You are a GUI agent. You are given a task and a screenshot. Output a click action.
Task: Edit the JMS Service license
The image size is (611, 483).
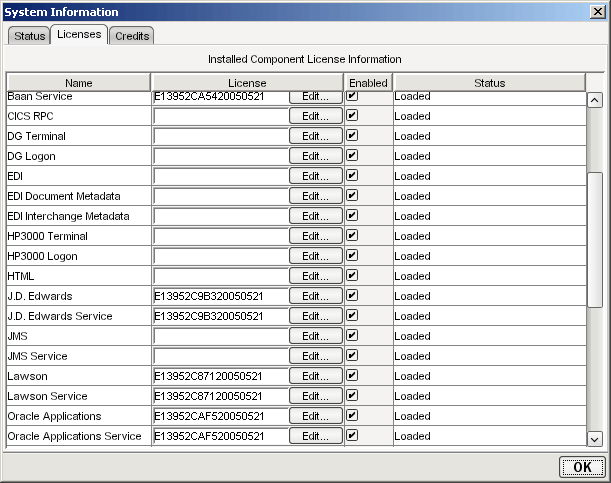(x=316, y=356)
